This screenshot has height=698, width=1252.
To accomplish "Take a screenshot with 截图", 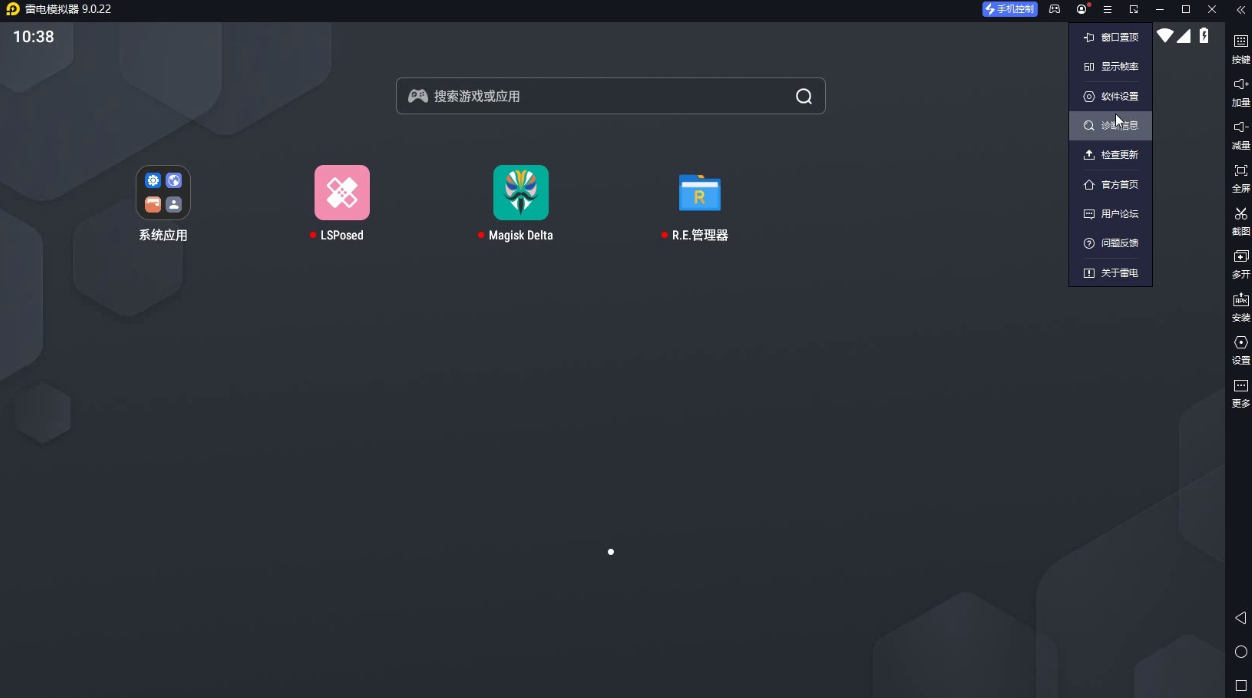I will tap(1240, 221).
